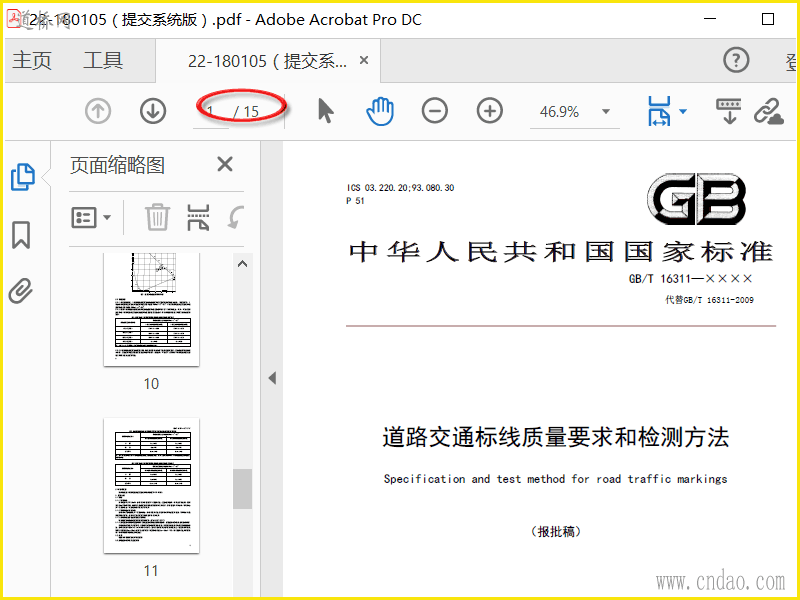Click the rotate page icon
This screenshot has width=800, height=600.
point(236,218)
